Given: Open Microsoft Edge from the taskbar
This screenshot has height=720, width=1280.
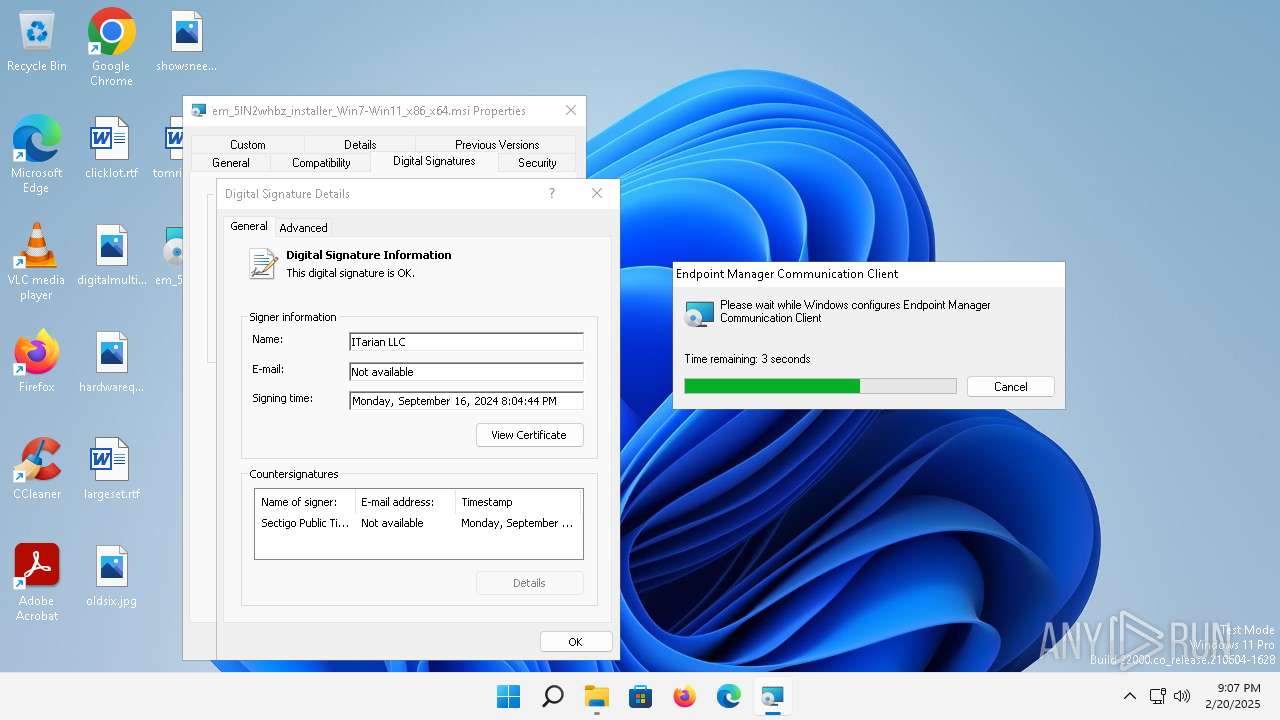Looking at the screenshot, I should point(729,697).
